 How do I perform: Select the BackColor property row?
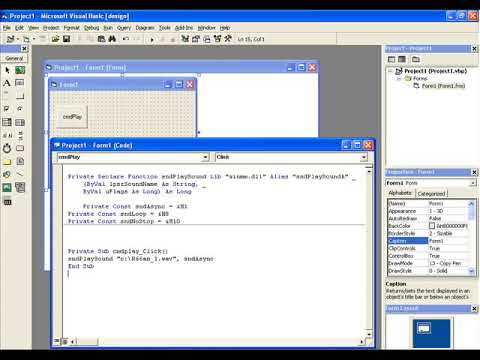click(x=428, y=226)
